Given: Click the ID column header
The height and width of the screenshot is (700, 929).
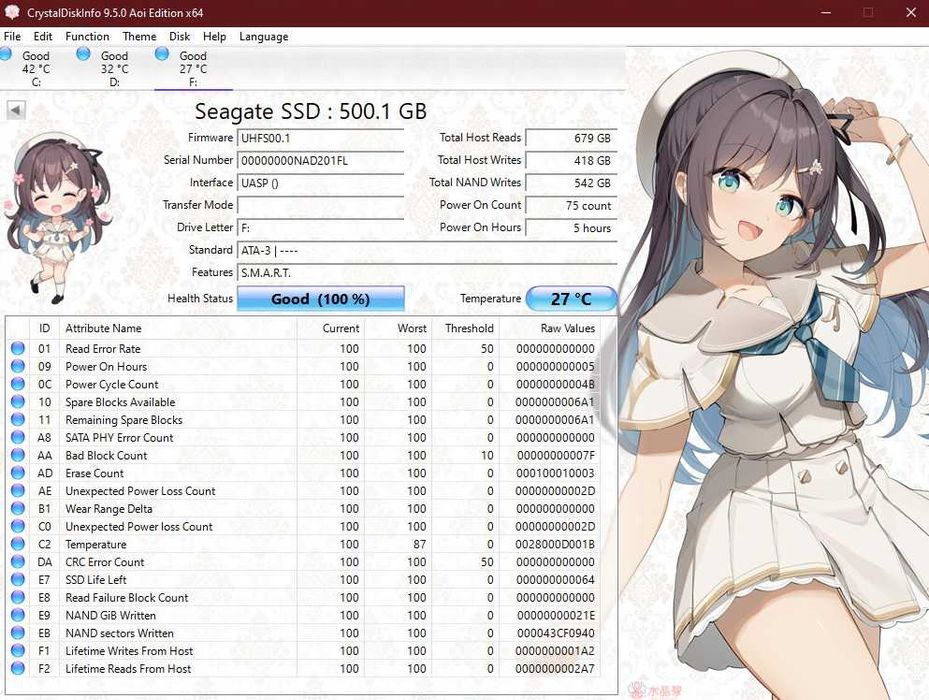Looking at the screenshot, I should (44, 328).
